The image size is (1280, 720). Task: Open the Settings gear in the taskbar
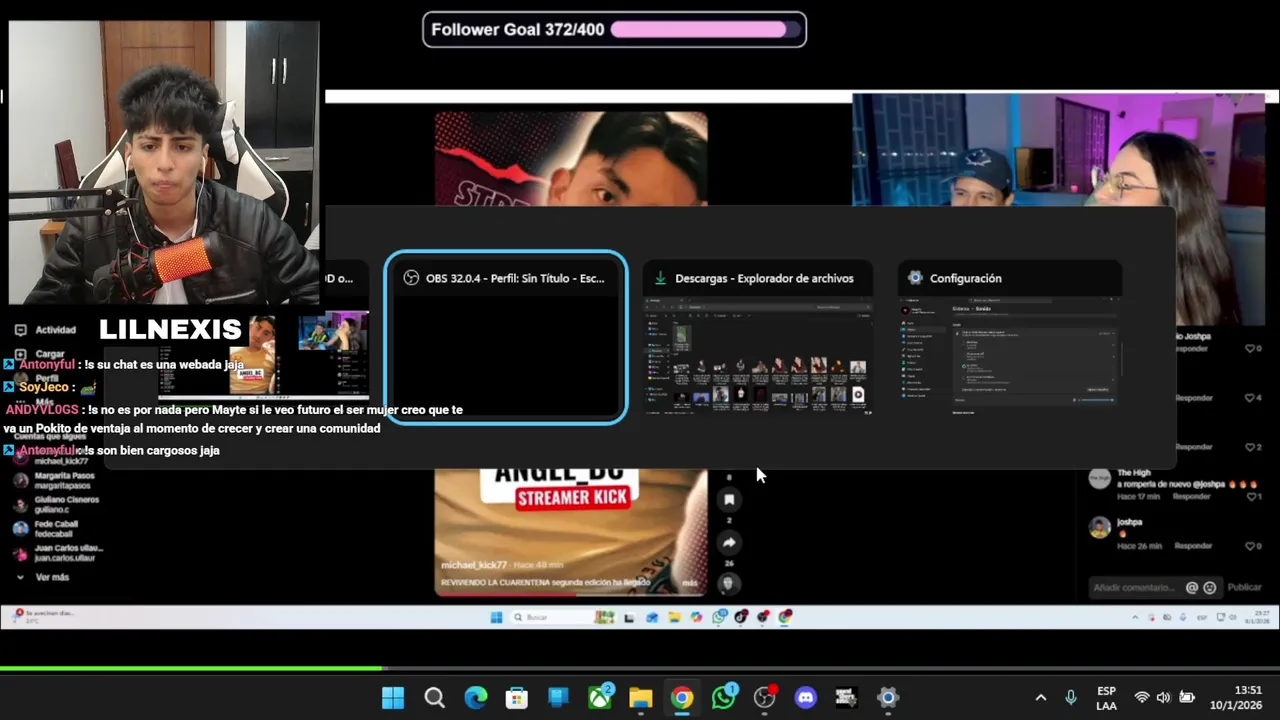888,698
